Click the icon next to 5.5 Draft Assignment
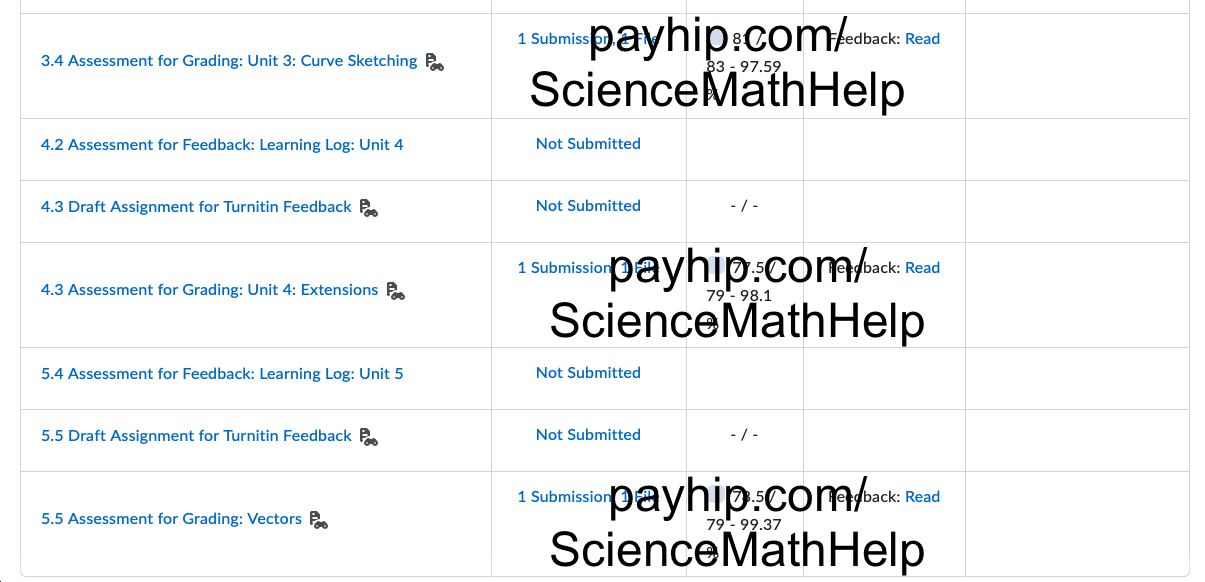 [369, 437]
